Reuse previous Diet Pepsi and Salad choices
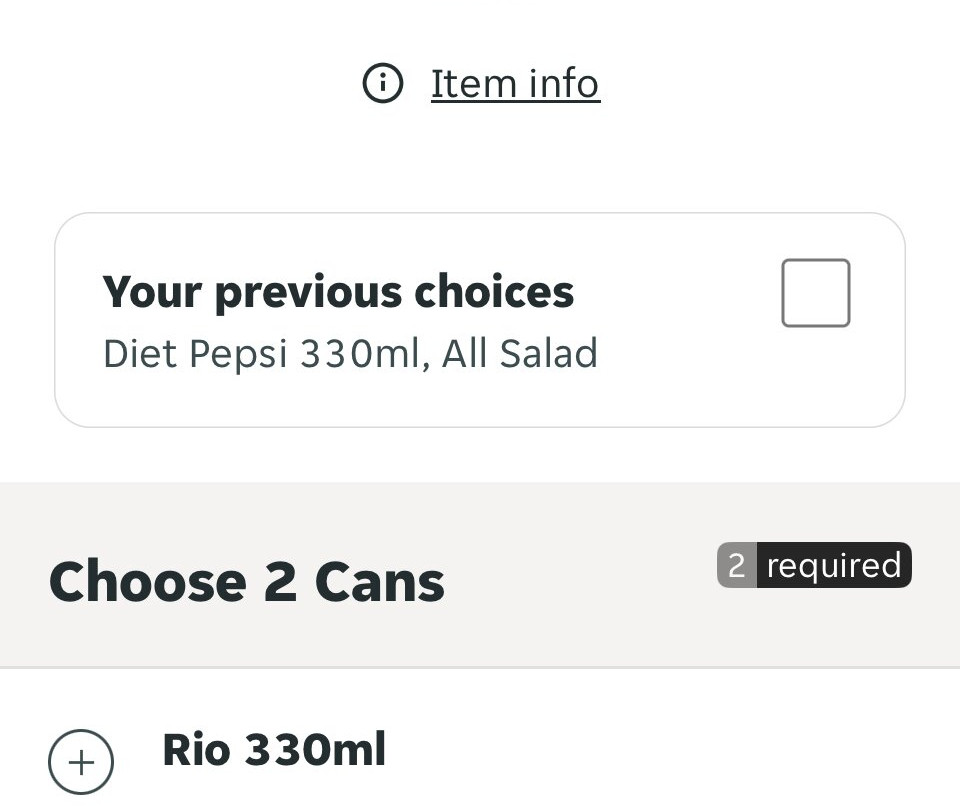This screenshot has width=960, height=808. tap(815, 293)
